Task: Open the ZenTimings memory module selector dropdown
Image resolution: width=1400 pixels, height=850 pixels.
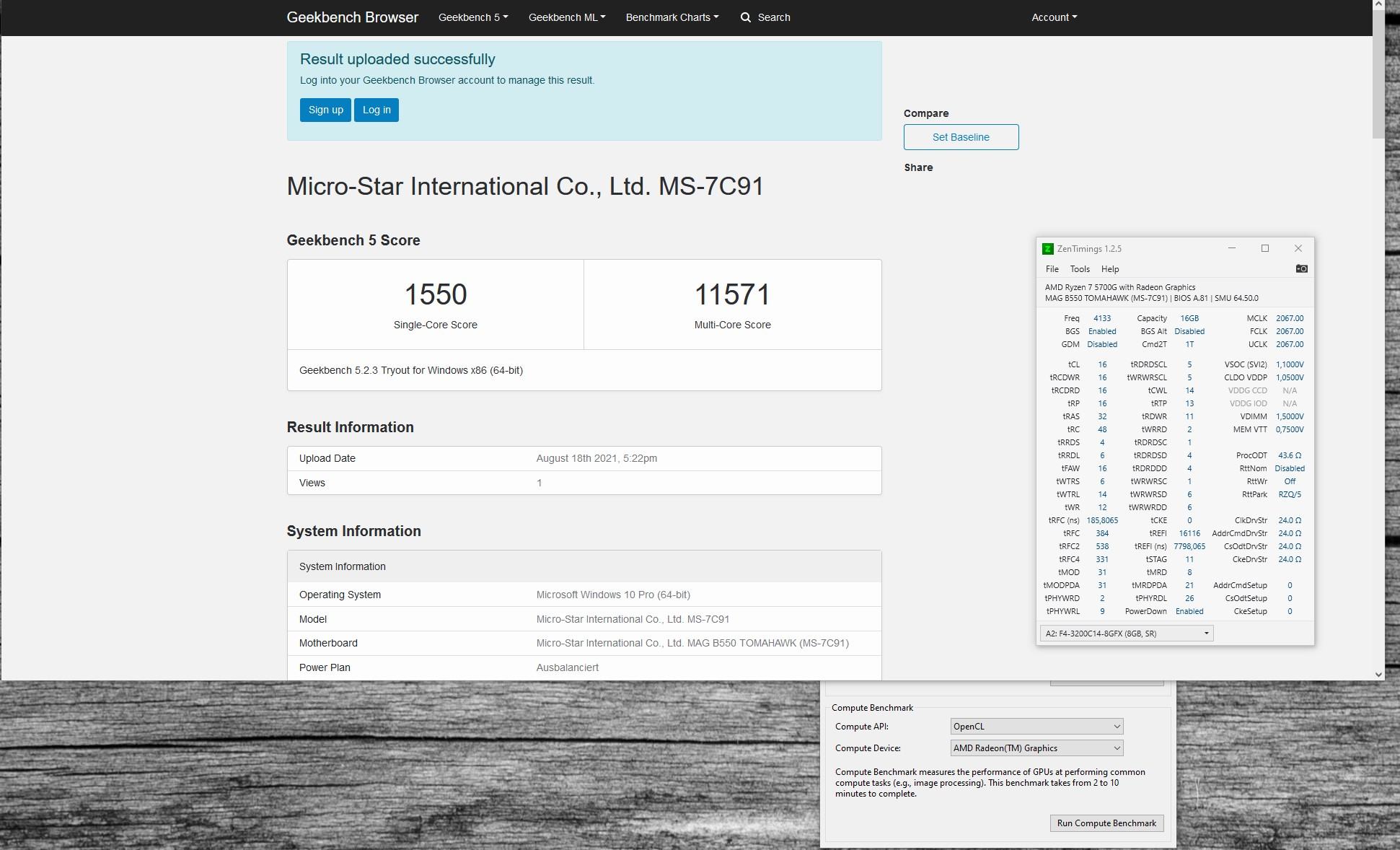Action: (x=1127, y=634)
